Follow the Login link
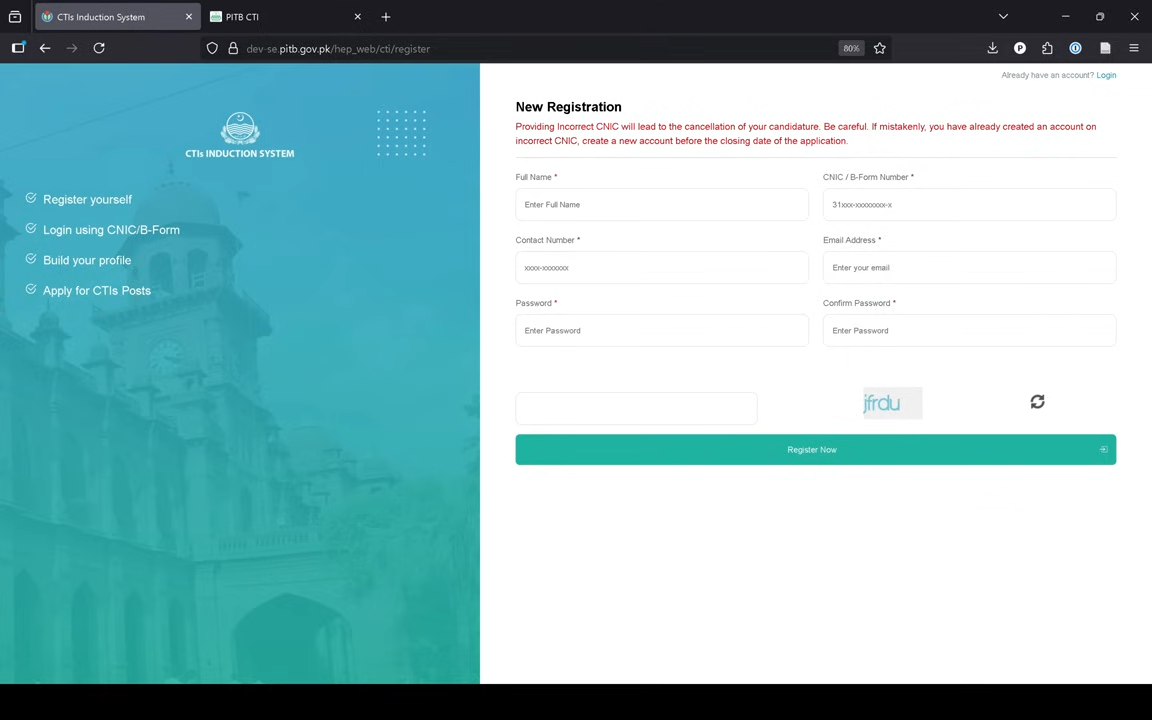 (x=1105, y=75)
